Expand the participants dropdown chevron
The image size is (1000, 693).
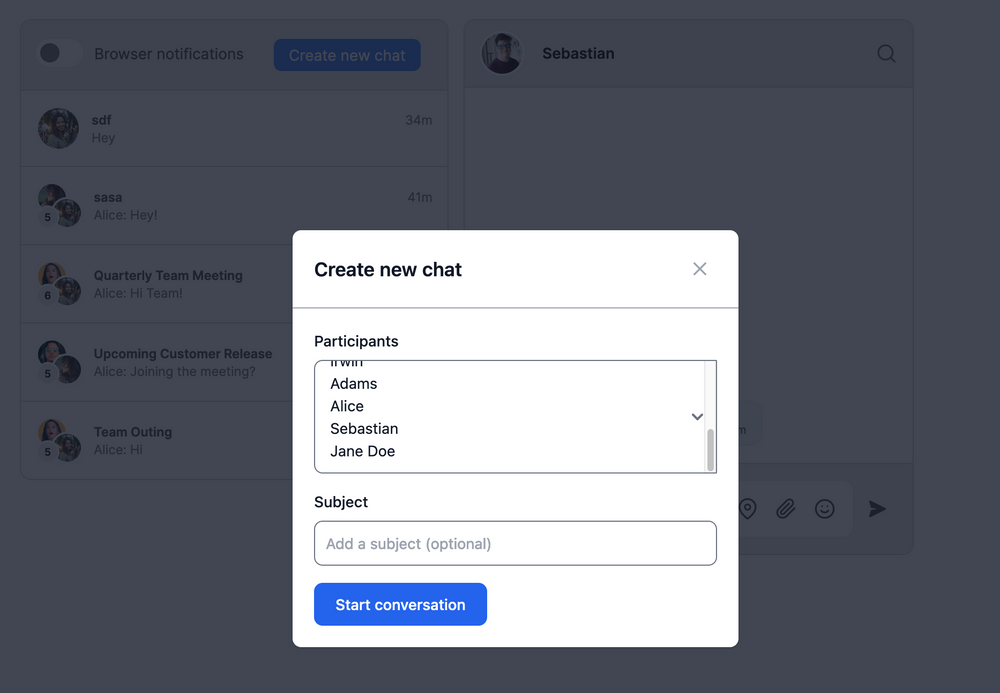pyautogui.click(x=697, y=417)
